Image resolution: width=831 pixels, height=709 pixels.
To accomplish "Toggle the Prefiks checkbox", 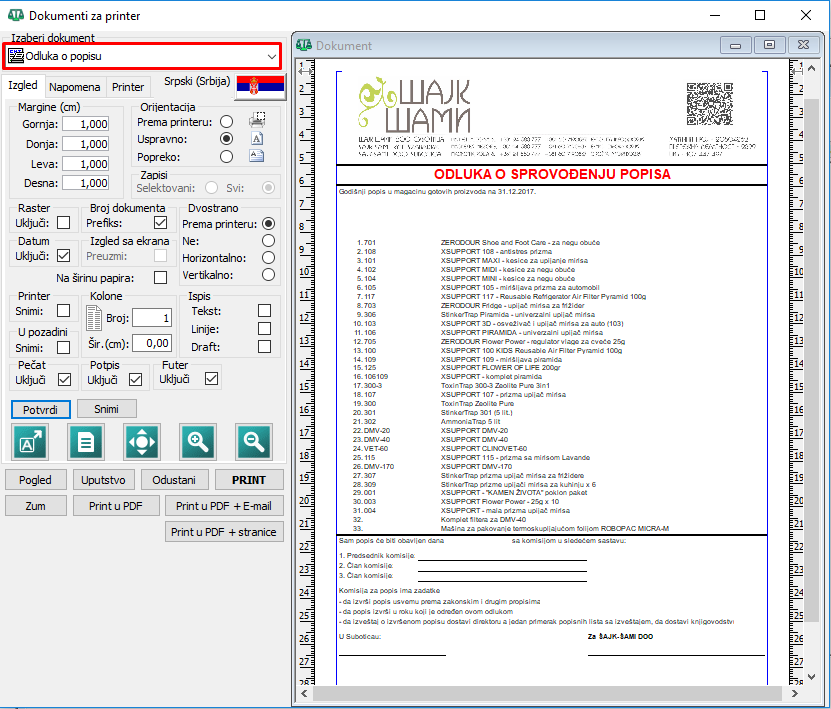I will [x=160, y=223].
